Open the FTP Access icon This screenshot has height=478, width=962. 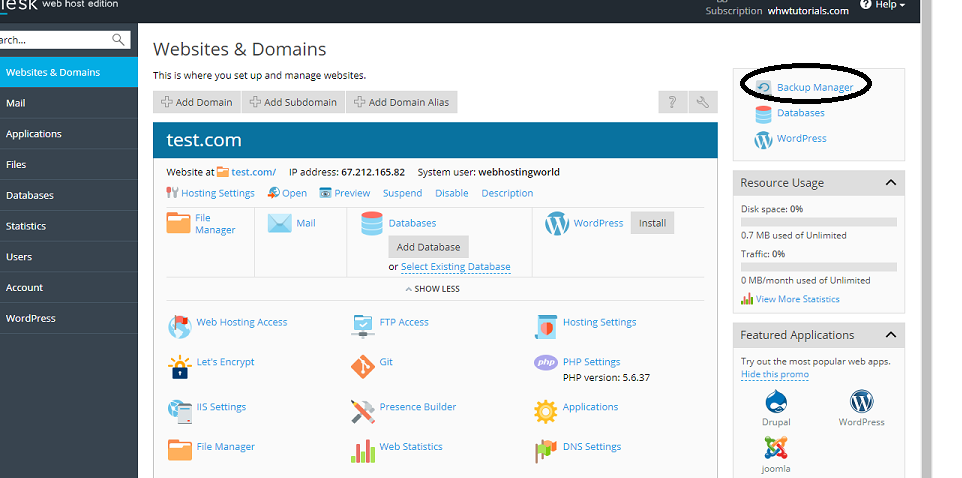point(362,324)
